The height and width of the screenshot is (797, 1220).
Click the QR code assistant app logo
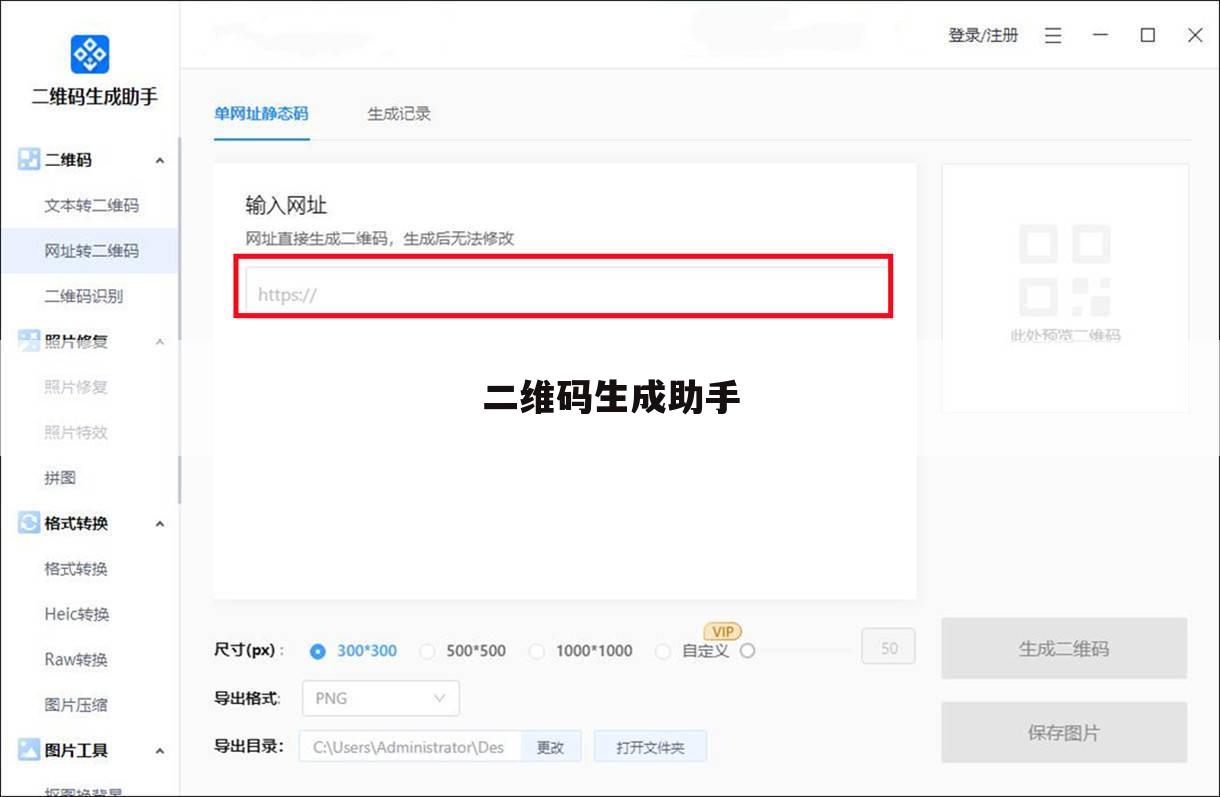[90, 54]
